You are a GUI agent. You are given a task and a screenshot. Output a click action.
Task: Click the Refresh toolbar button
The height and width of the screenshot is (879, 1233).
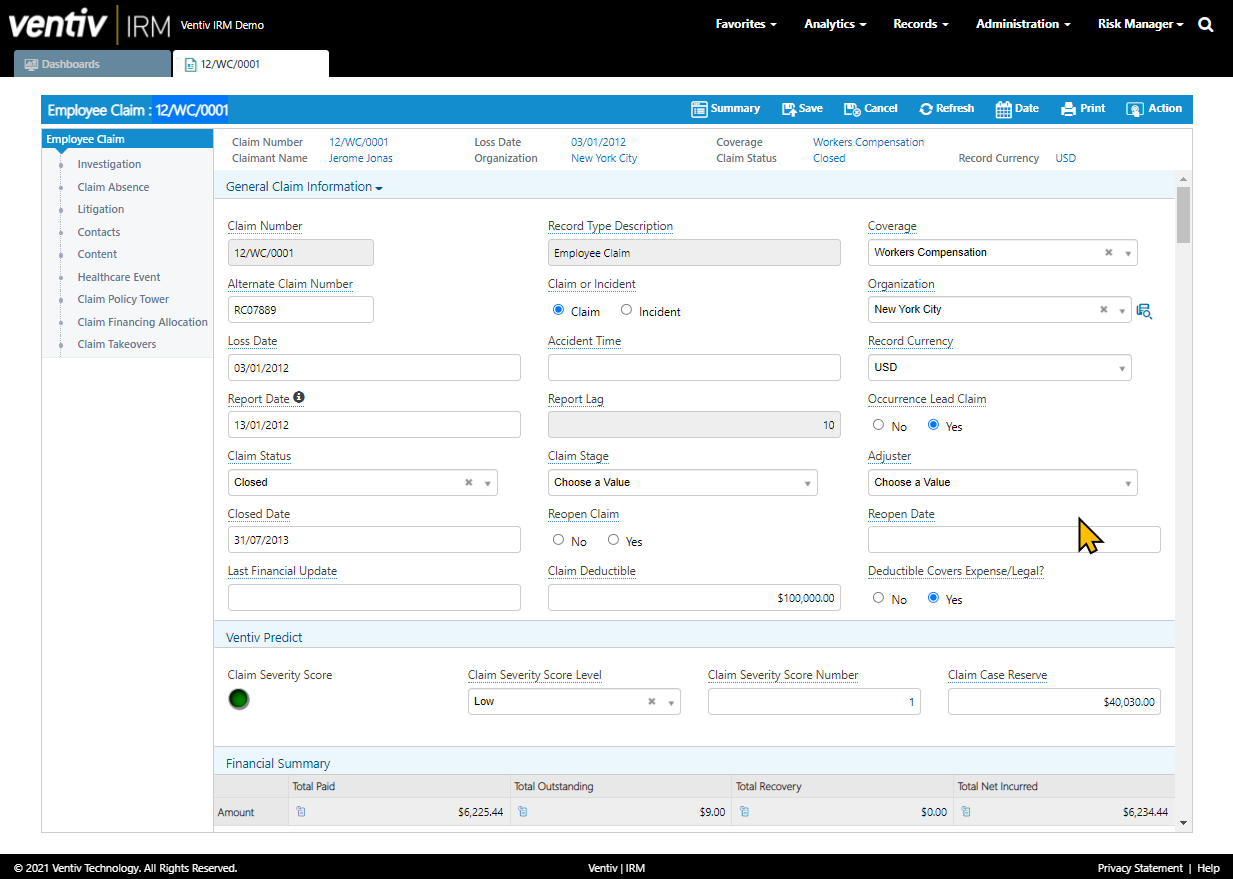(946, 109)
